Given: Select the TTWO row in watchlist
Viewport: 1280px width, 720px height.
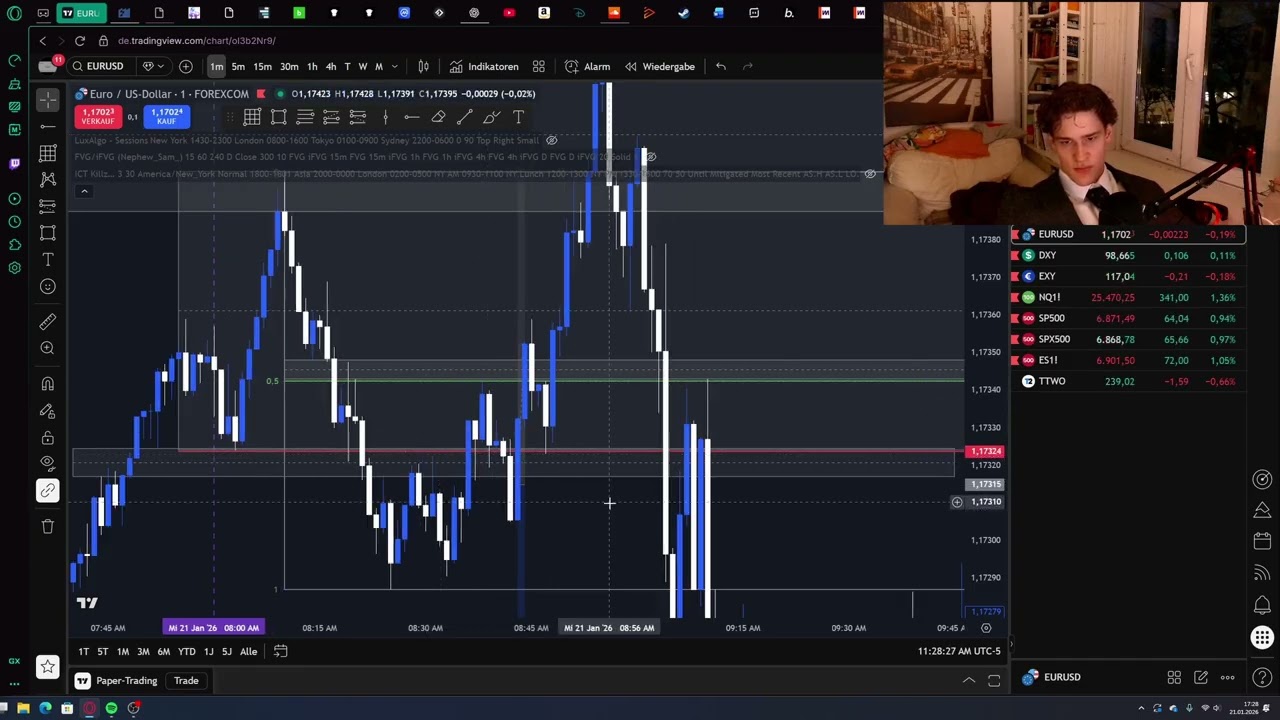Looking at the screenshot, I should coord(1128,381).
